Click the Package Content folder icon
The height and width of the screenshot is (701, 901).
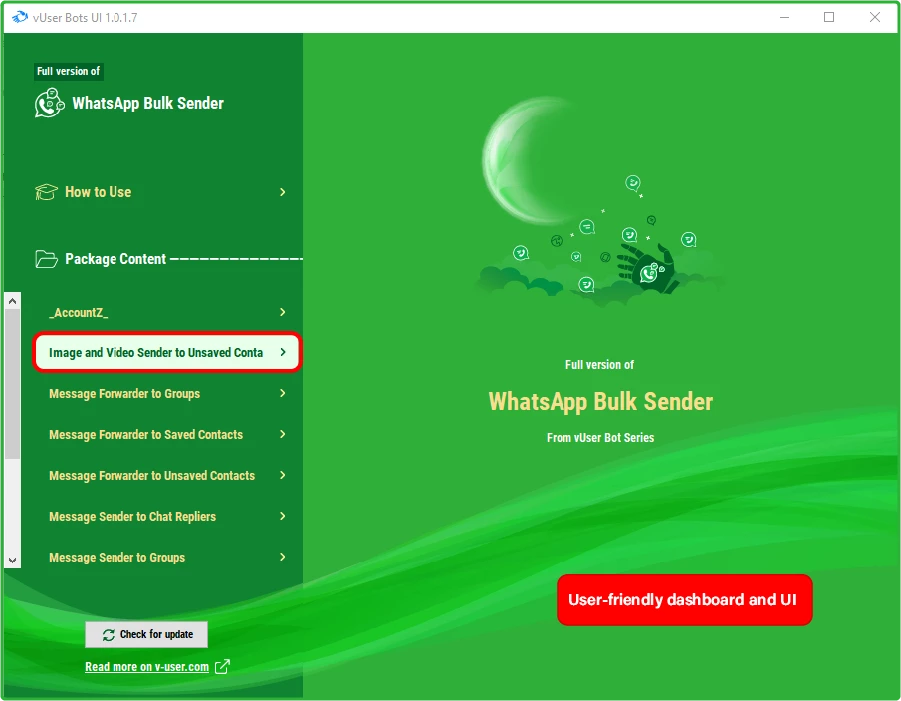[46, 259]
